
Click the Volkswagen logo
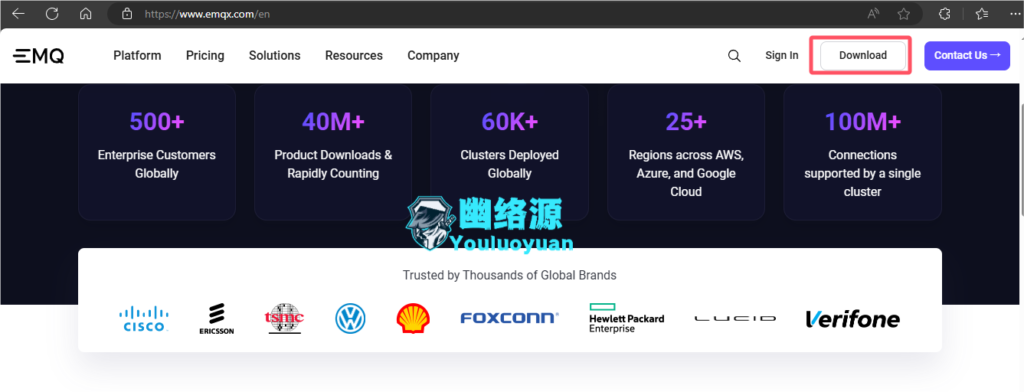pyautogui.click(x=351, y=319)
